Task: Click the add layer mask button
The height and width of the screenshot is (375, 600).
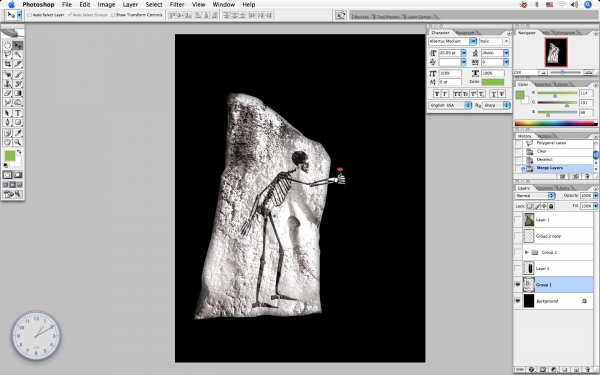Action: [x=543, y=369]
